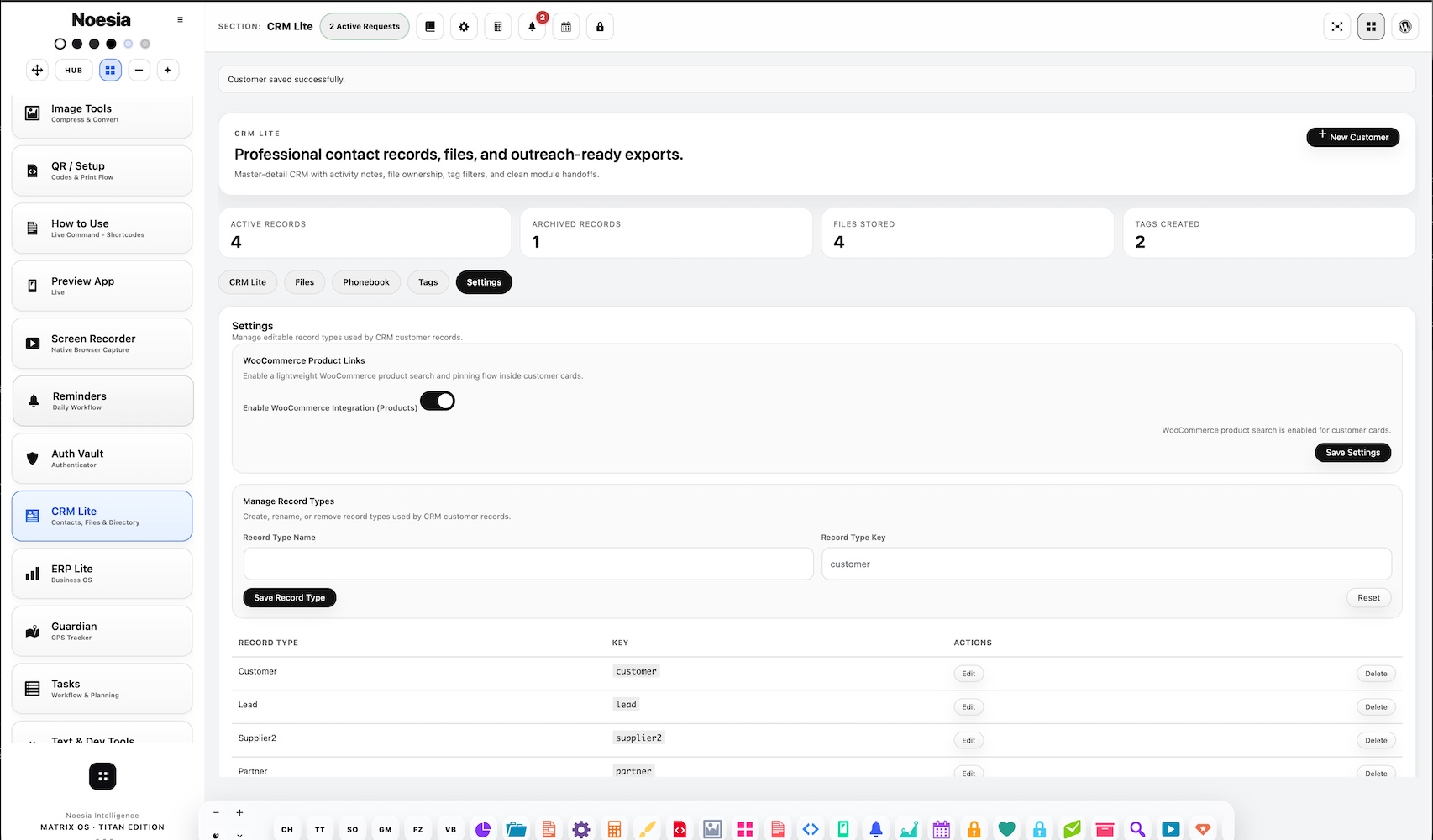Select the white outlined theme dot
1433x840 pixels.
pyautogui.click(x=60, y=44)
